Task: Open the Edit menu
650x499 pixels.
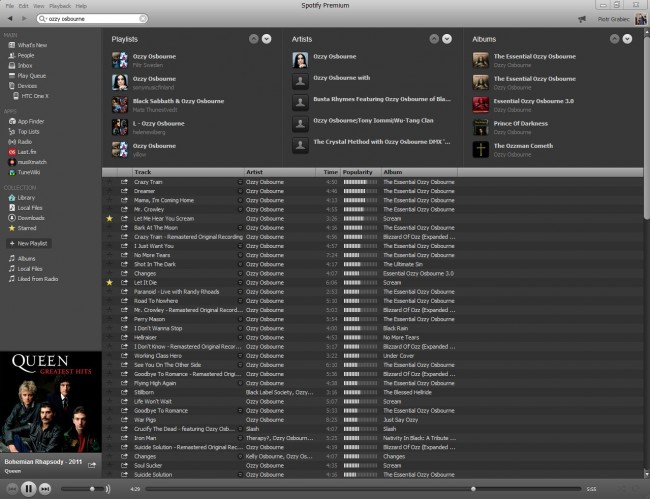Action: [x=24, y=6]
